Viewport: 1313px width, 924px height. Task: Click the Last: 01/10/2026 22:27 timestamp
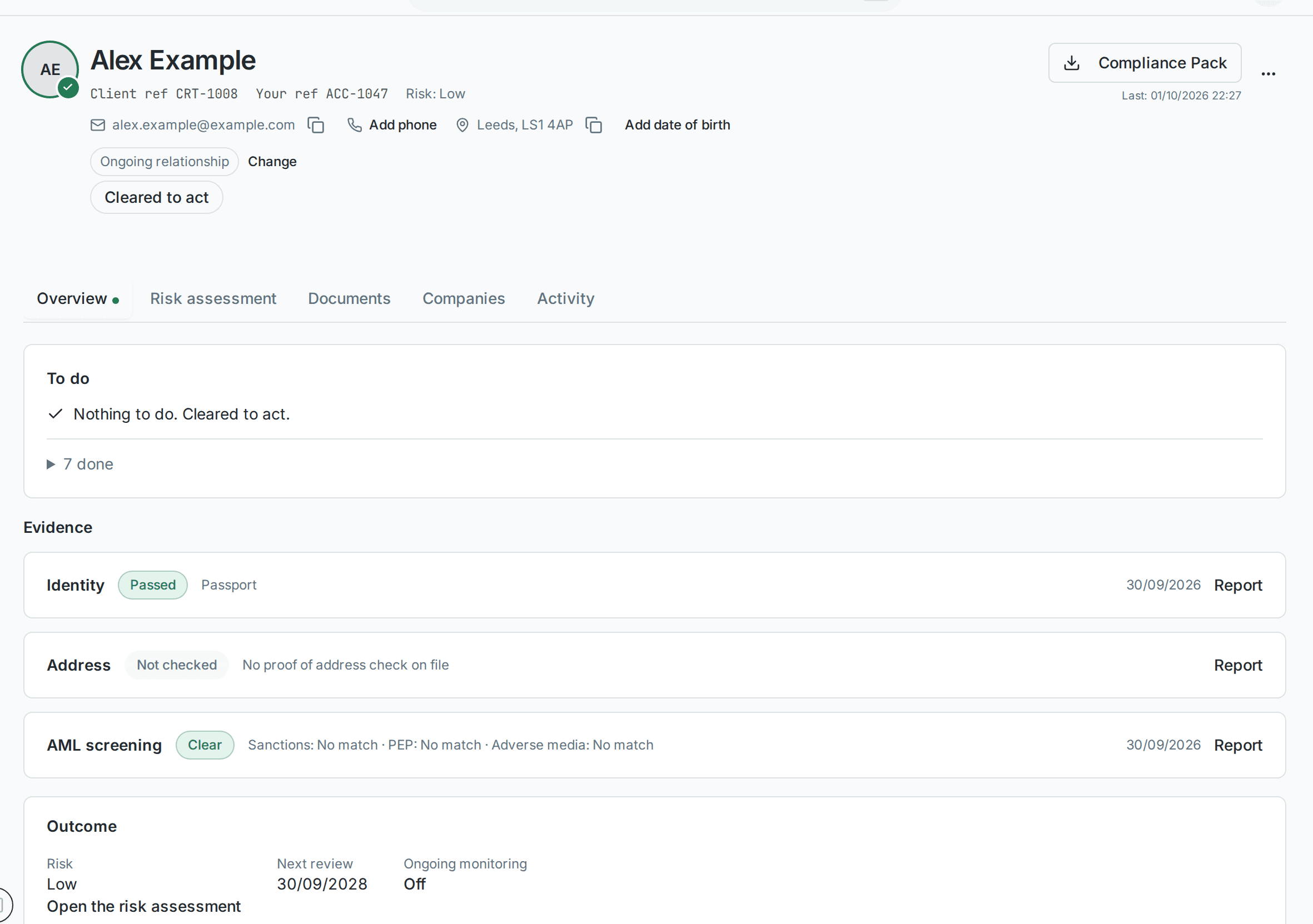click(x=1181, y=96)
